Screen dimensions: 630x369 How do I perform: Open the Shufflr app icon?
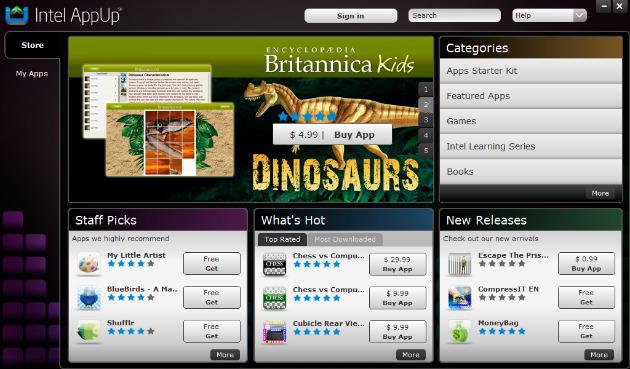tap(88, 331)
